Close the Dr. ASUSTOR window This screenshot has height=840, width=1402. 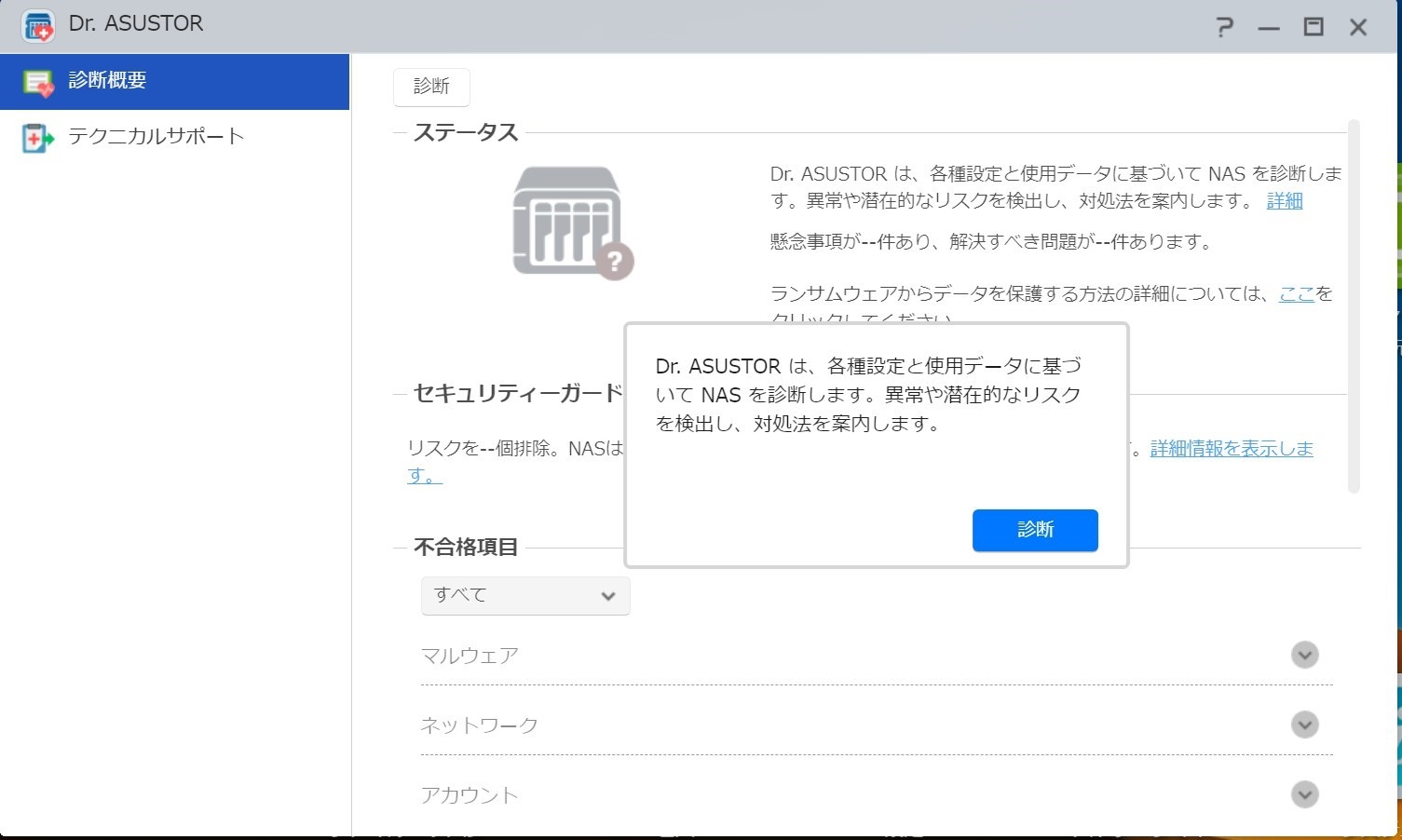(1358, 27)
